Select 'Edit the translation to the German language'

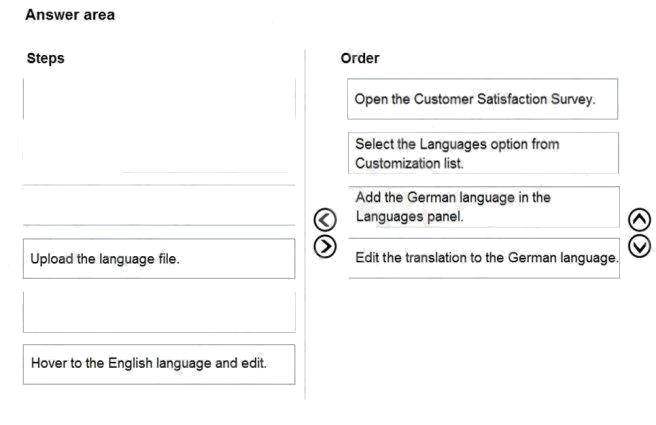pyautogui.click(x=483, y=258)
